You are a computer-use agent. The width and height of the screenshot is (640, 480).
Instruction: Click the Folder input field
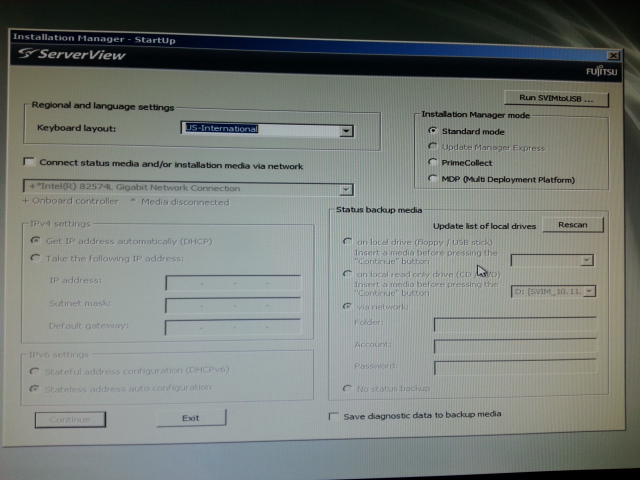(x=516, y=324)
